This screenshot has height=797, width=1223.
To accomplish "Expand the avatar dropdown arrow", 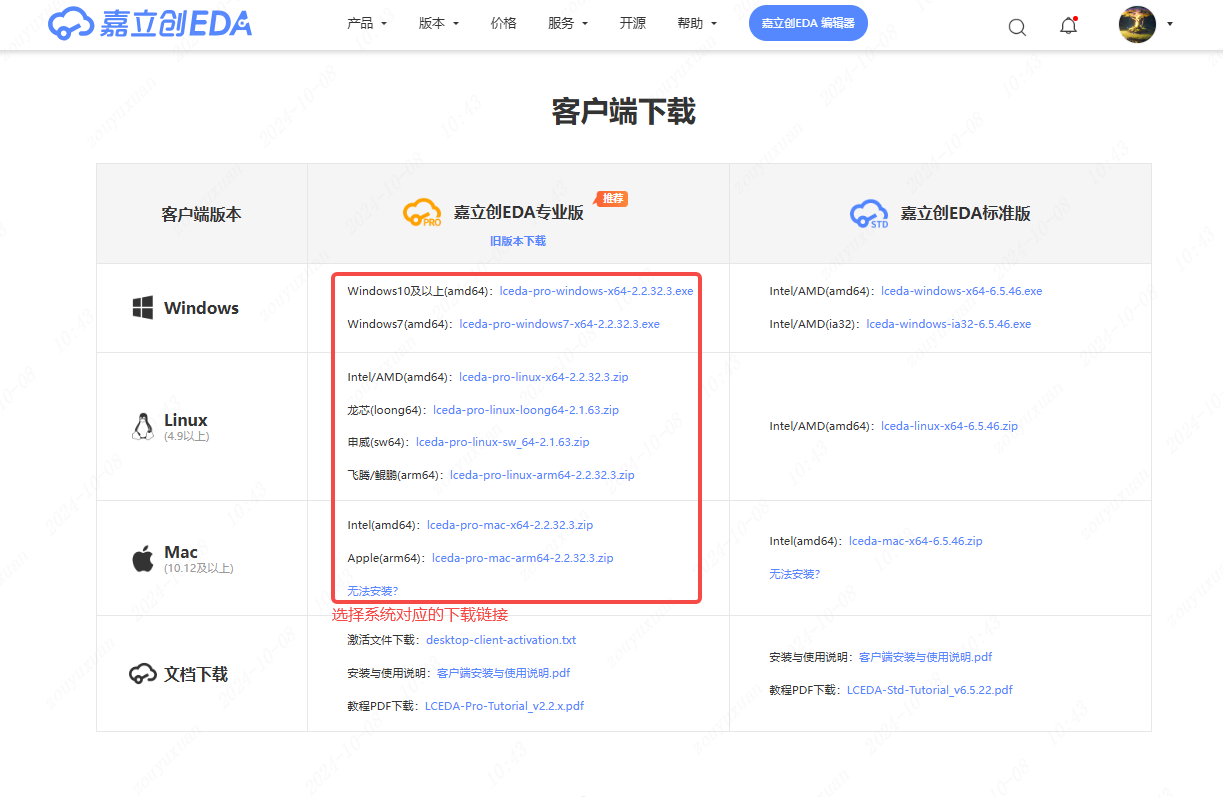I will (1170, 24).
